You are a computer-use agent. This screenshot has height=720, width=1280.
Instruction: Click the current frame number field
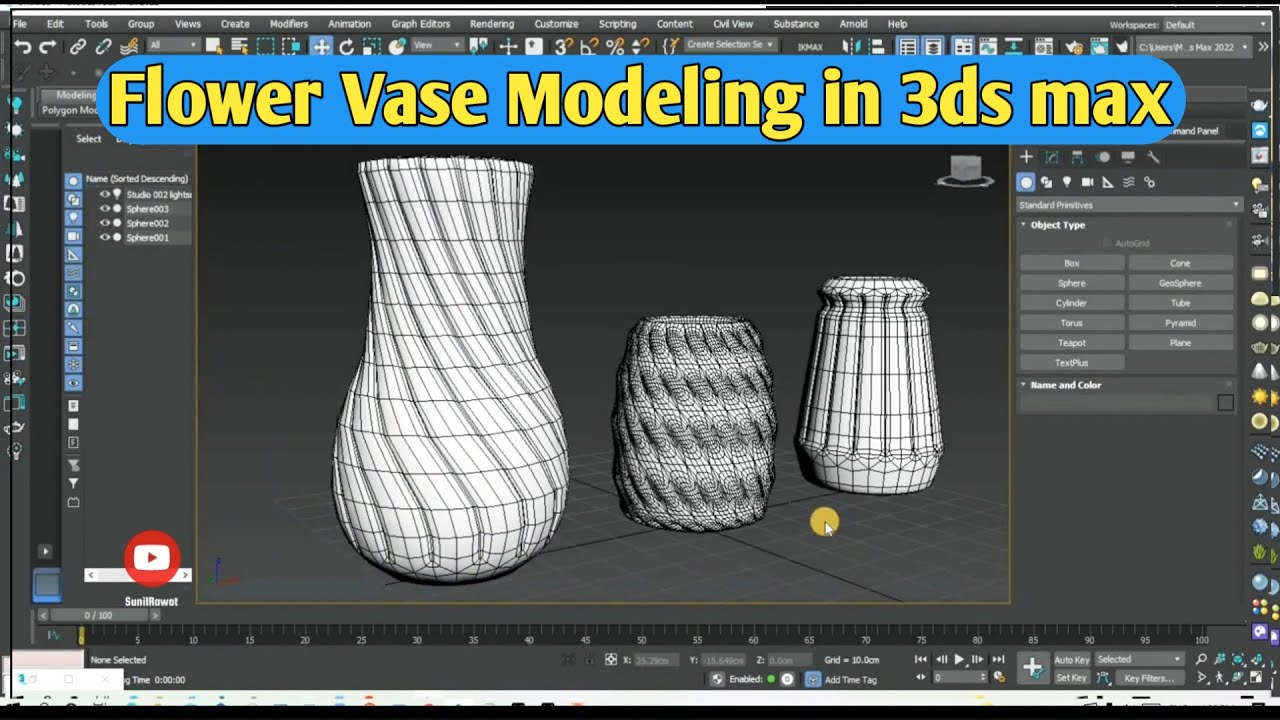[958, 677]
